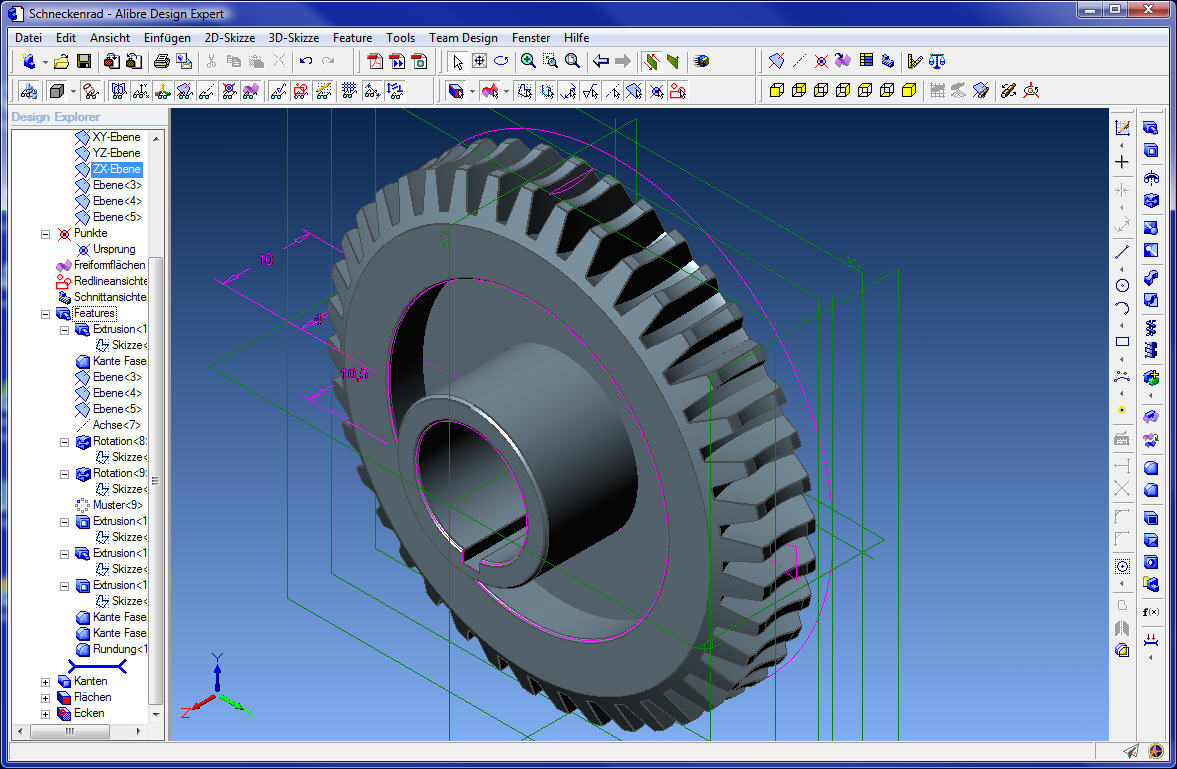Image resolution: width=1177 pixels, height=769 pixels.
Task: Insert a reference plane from top toolbar
Action: (776, 62)
